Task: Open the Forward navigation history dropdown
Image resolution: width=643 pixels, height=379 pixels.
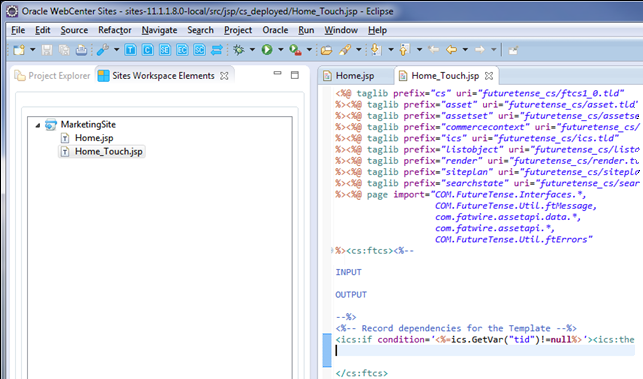Action: [x=494, y=50]
